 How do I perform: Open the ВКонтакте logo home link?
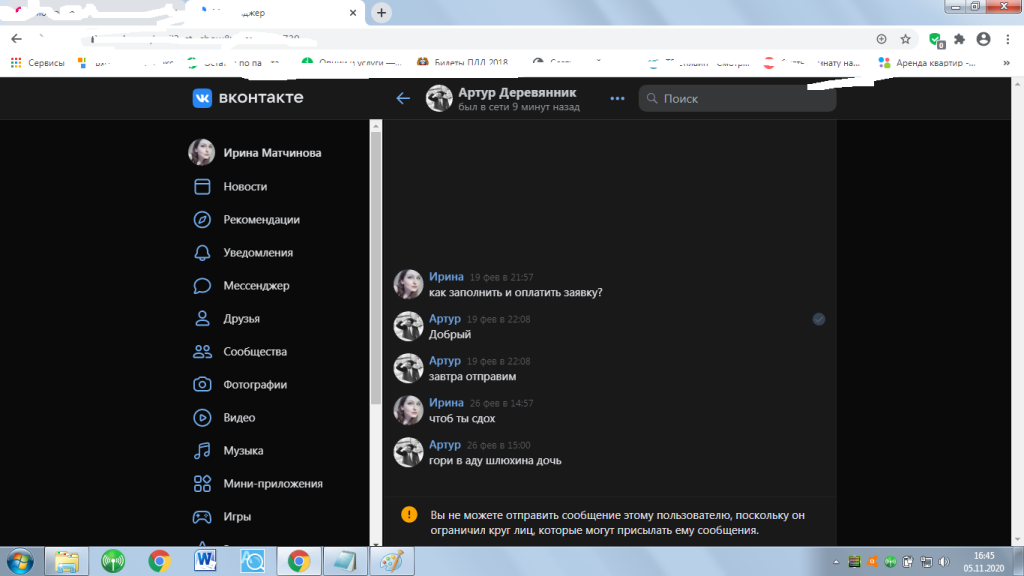click(x=248, y=98)
